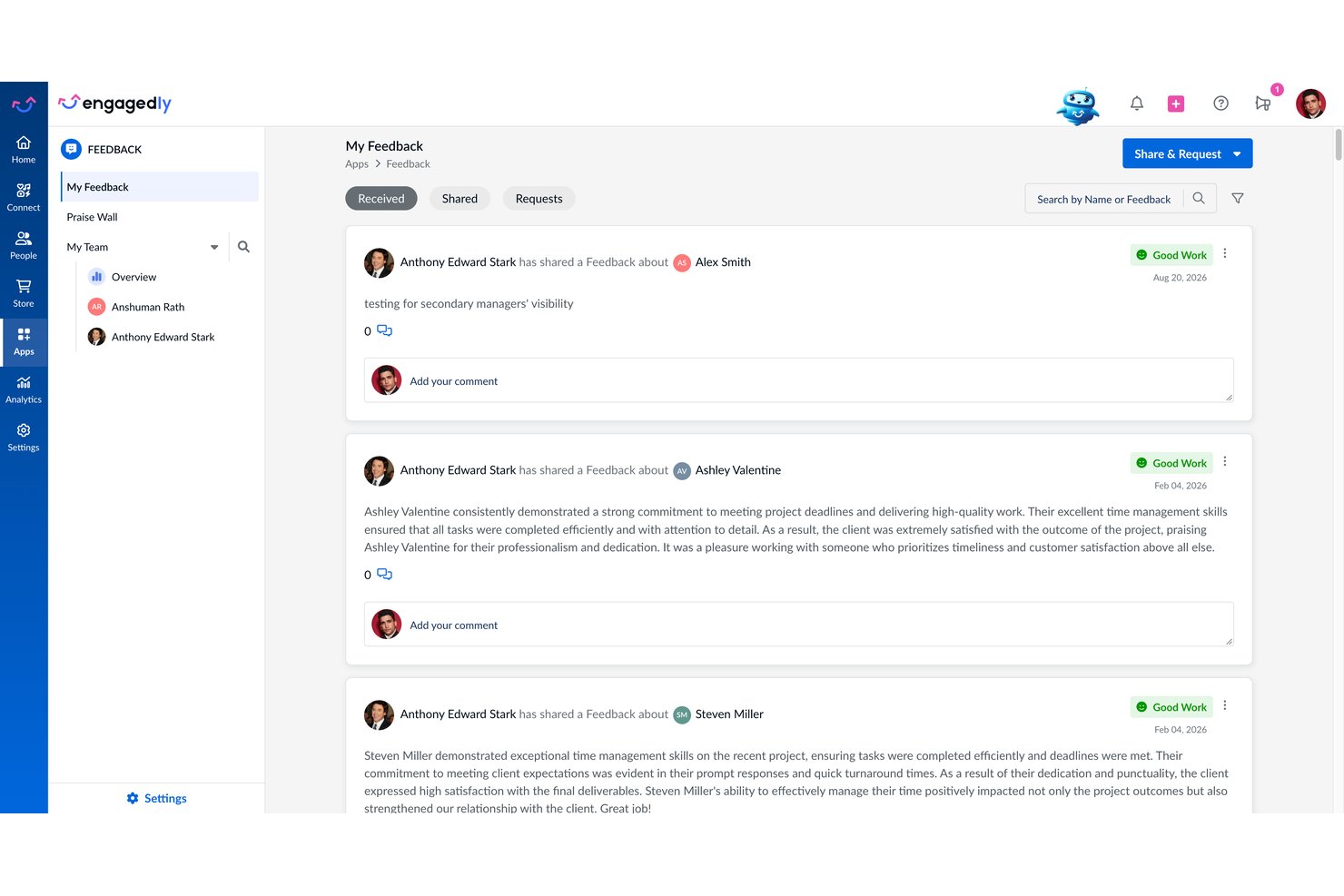The width and height of the screenshot is (1344, 896).
Task: Open three-dot menu on Ashley Valentine feedback
Action: point(1225,461)
